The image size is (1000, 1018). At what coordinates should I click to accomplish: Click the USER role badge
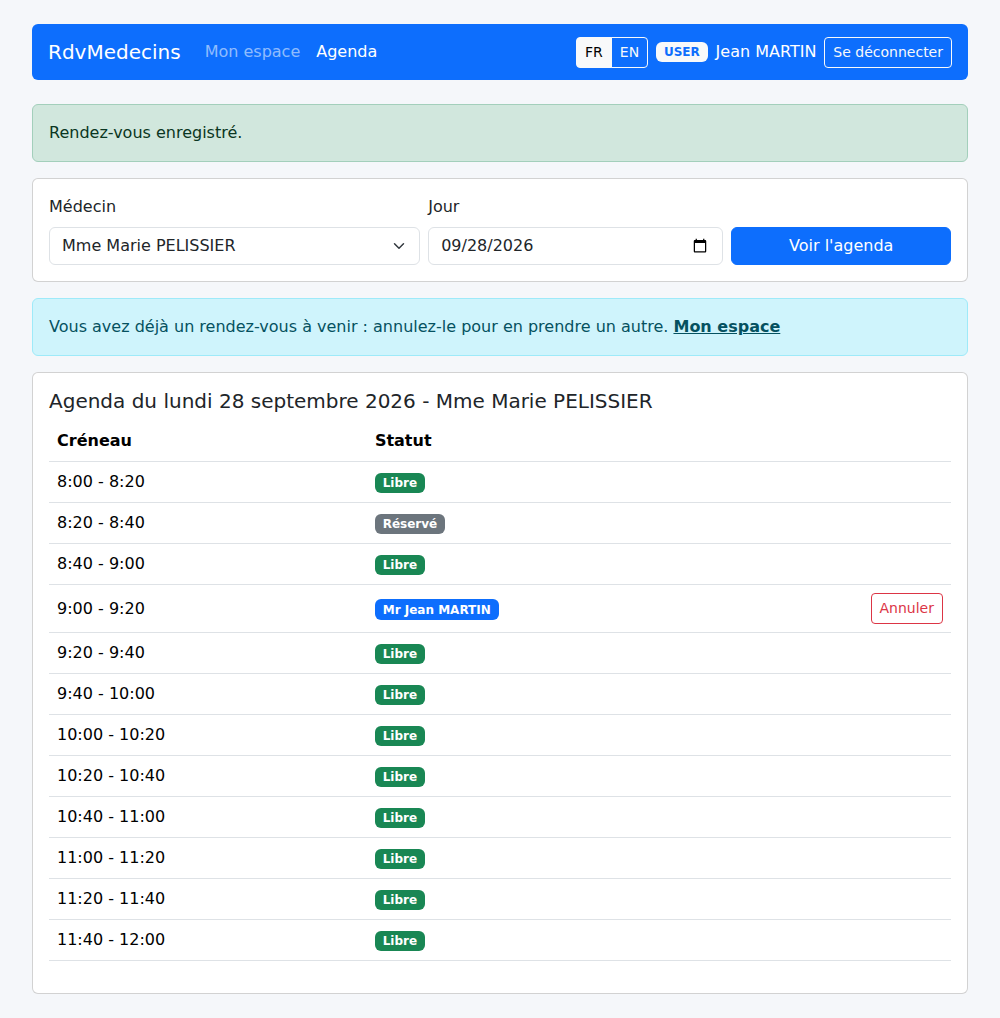(x=682, y=52)
